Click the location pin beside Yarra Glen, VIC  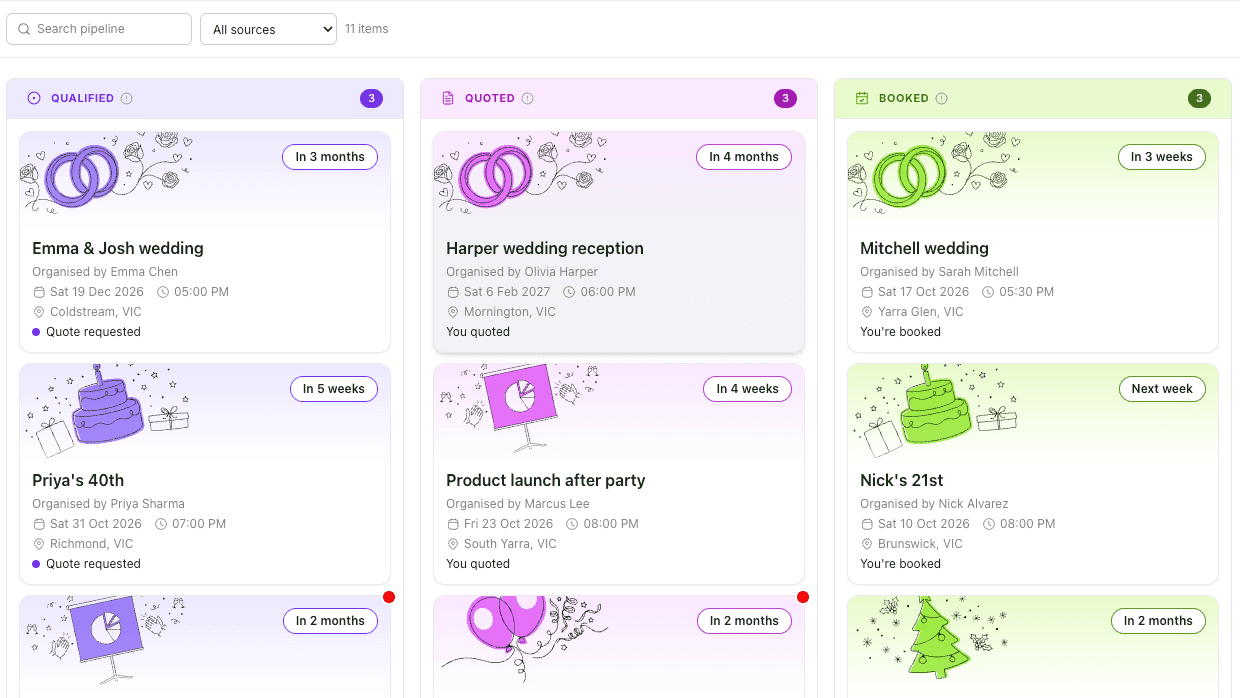pos(867,312)
